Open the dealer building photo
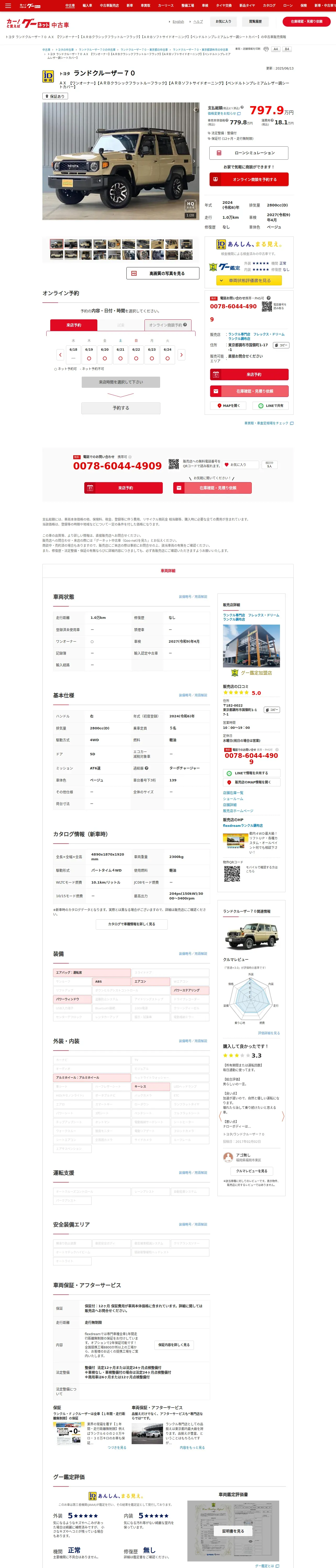The width and height of the screenshot is (336, 1568). tap(251, 645)
